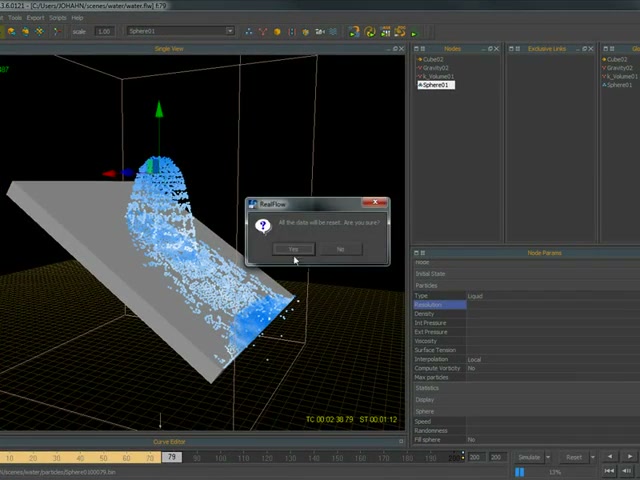This screenshot has width=640, height=480.
Task: Open the Scripts menu
Action: point(58,18)
